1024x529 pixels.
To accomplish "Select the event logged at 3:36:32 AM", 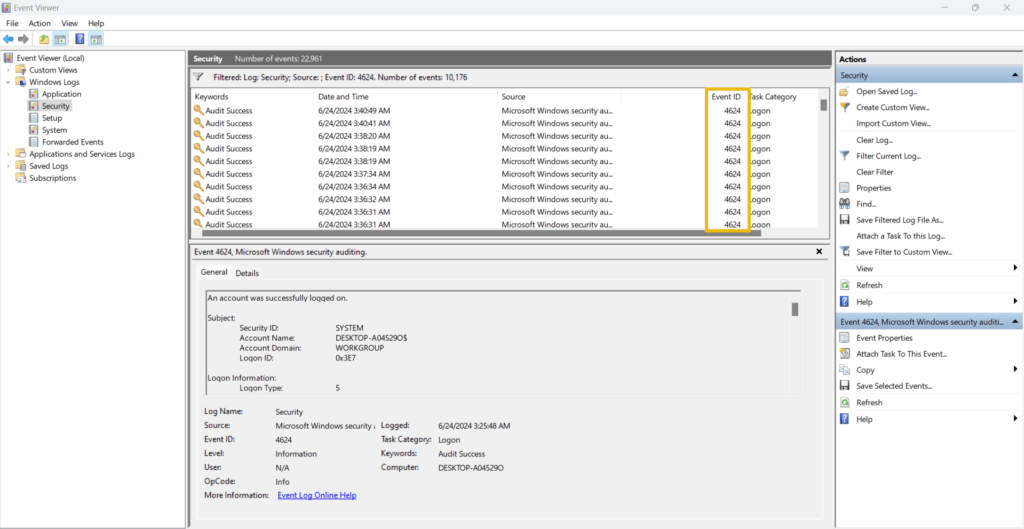I will click(505, 199).
